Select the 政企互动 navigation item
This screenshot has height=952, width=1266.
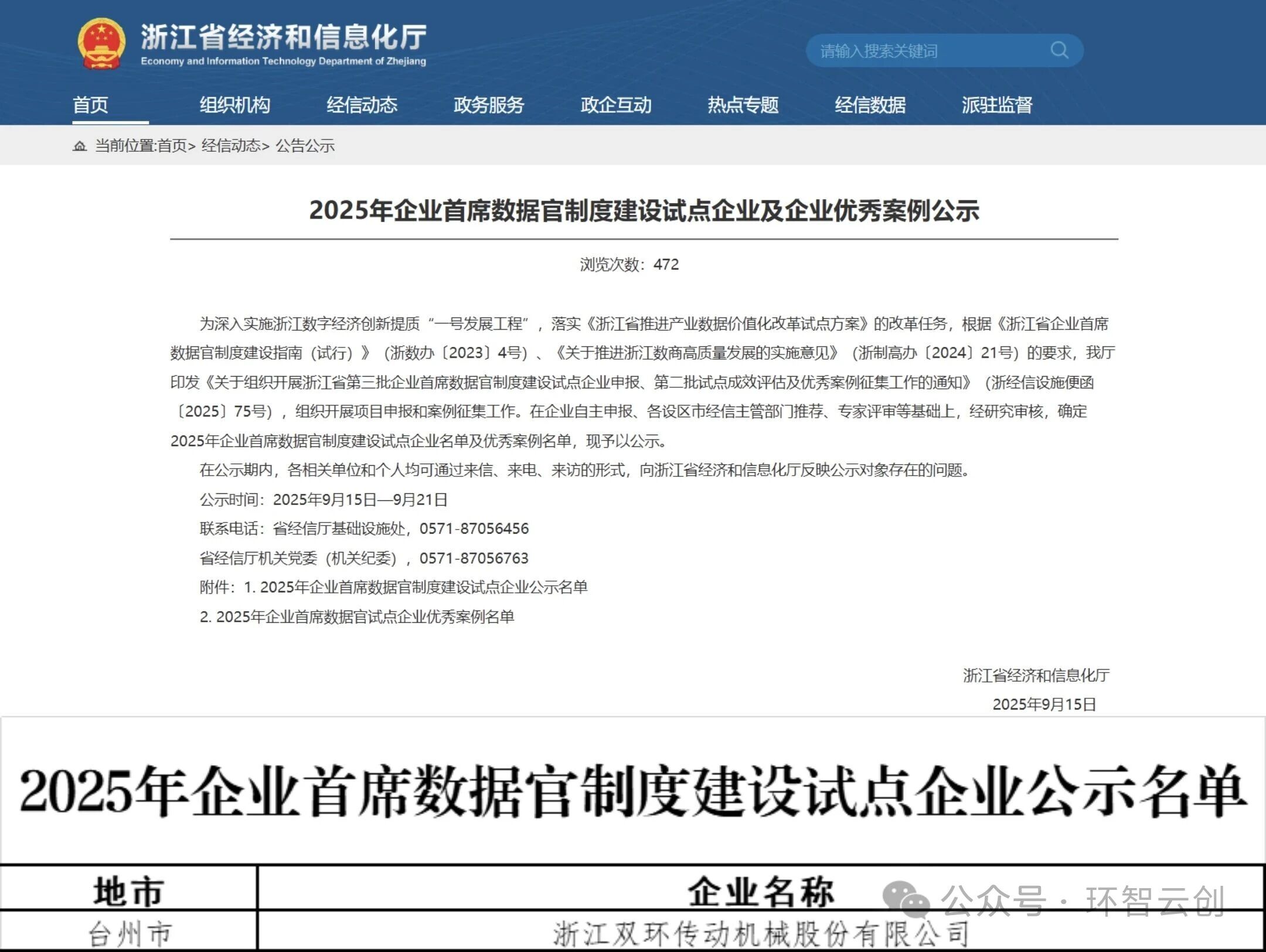pyautogui.click(x=616, y=105)
